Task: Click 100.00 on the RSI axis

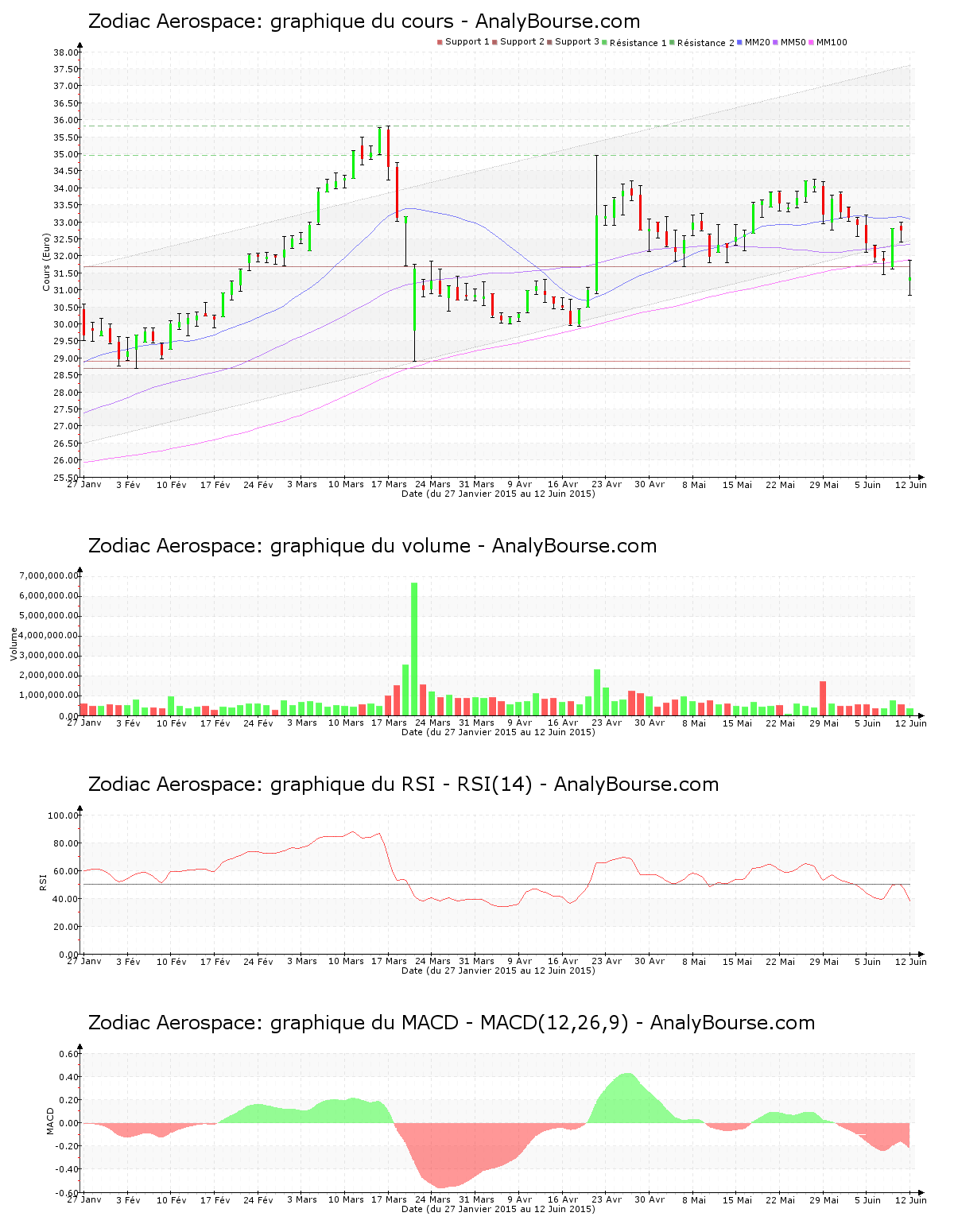Action: pyautogui.click(x=64, y=816)
